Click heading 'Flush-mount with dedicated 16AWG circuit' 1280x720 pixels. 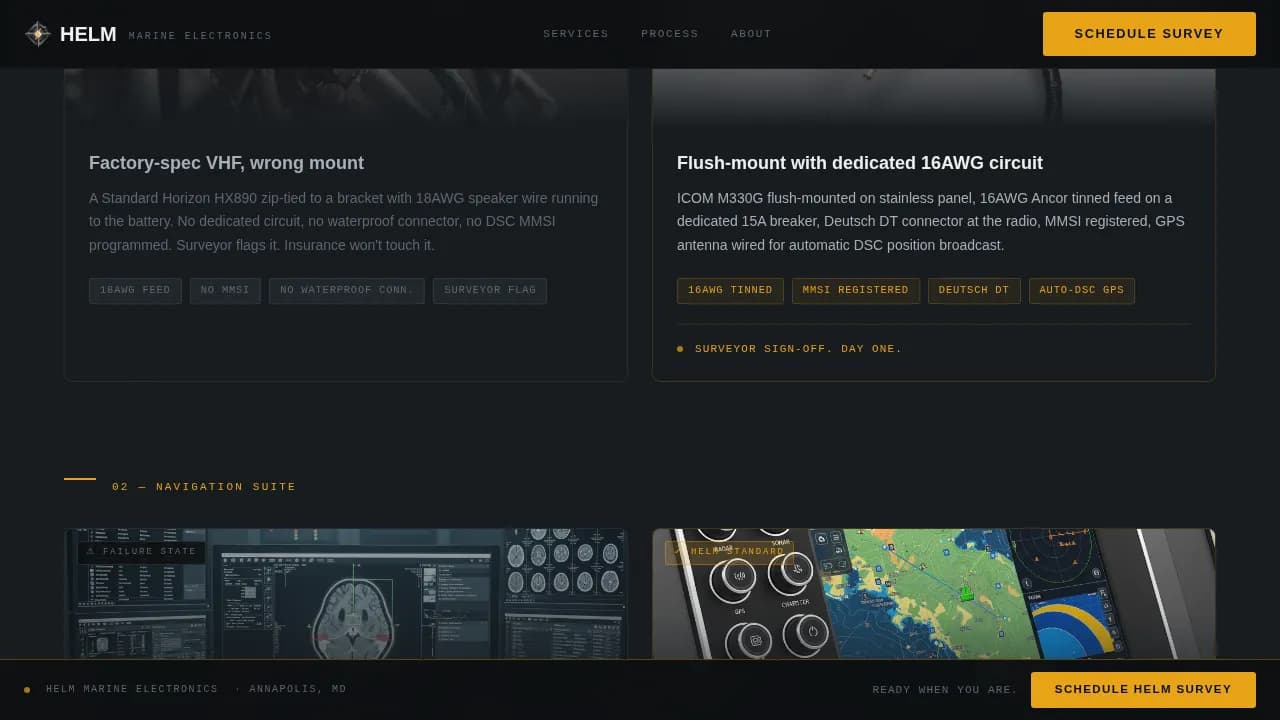click(860, 163)
